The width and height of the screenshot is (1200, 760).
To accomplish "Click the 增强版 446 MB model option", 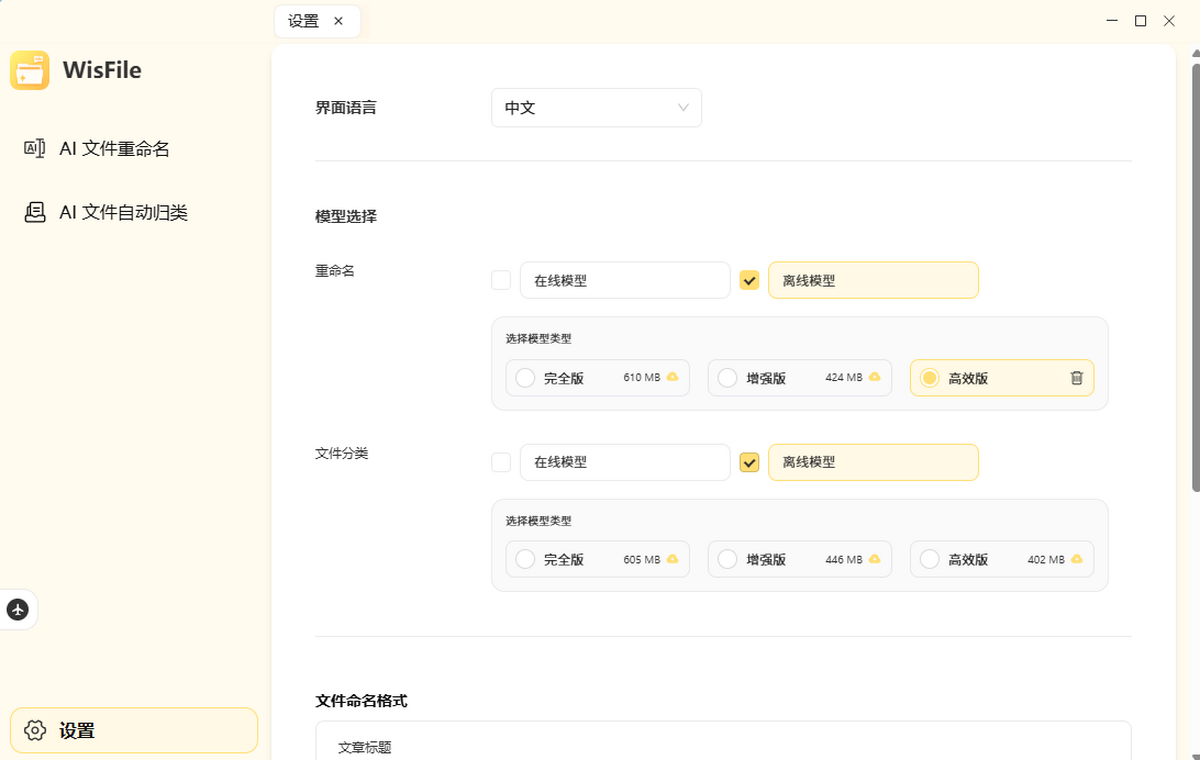I will click(799, 559).
